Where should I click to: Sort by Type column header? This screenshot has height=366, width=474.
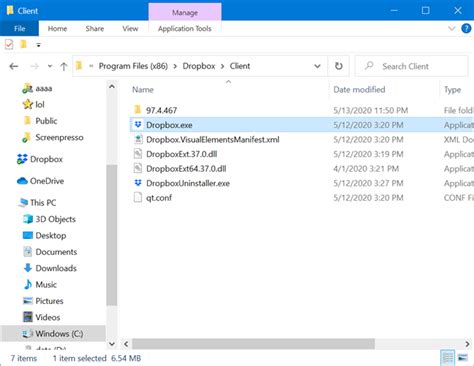[452, 90]
